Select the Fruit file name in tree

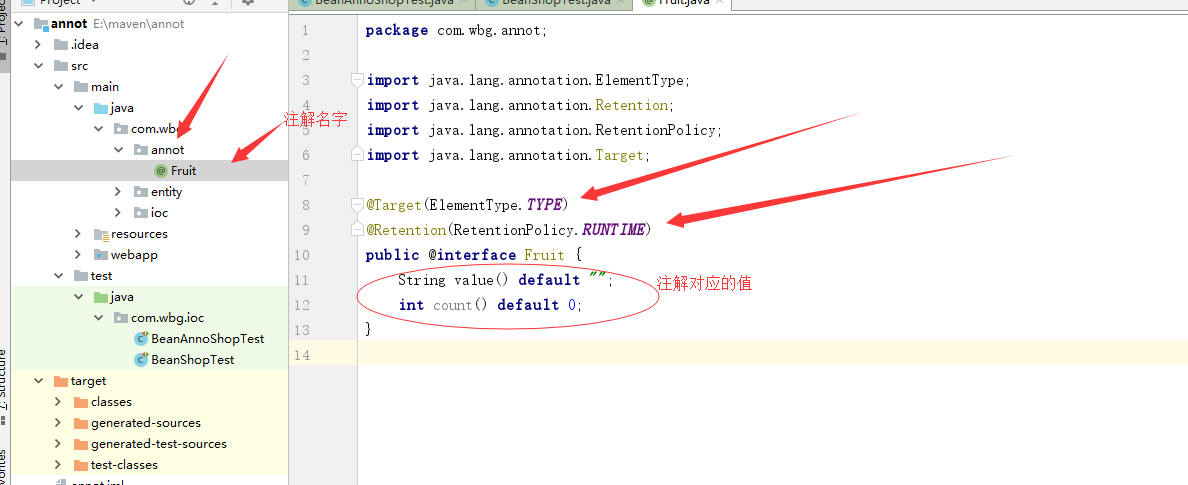183,171
